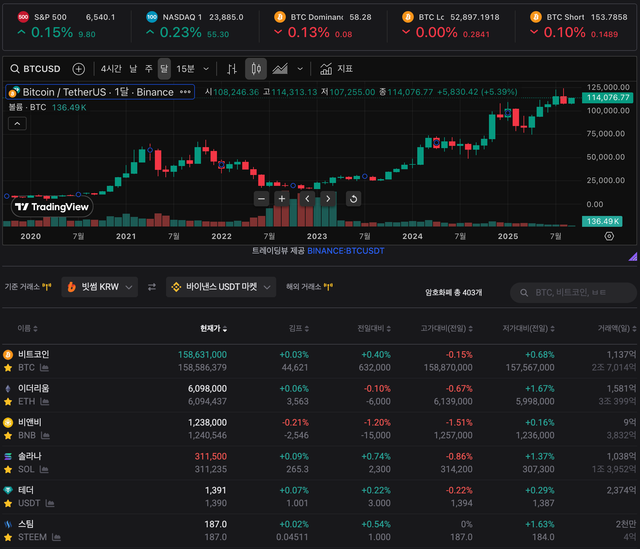
Task: Sort the list by 현재가
Action: pos(213,329)
